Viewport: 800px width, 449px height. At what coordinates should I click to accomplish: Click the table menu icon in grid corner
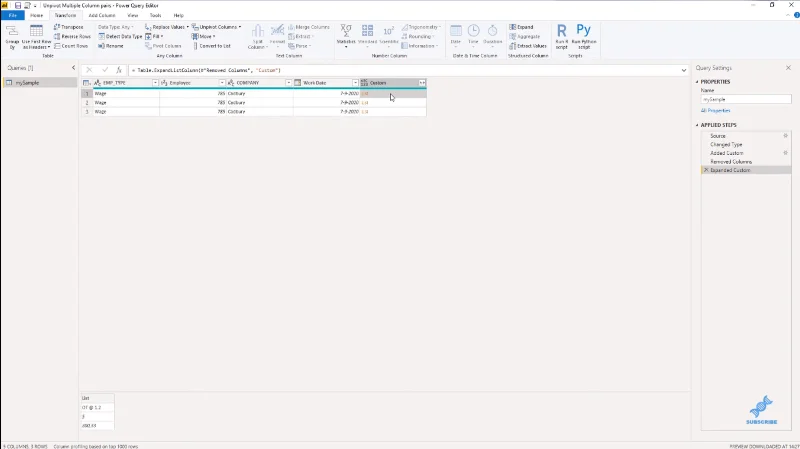click(87, 83)
